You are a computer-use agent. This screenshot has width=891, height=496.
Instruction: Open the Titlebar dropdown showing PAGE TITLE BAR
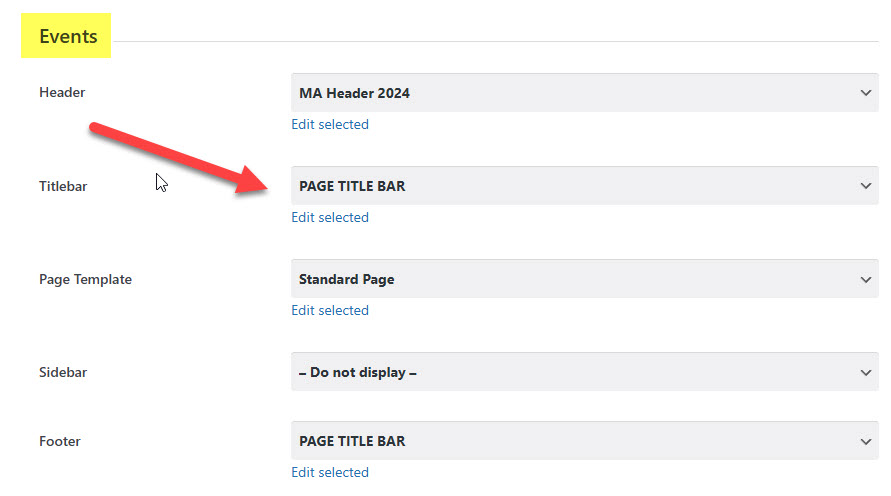coord(585,186)
